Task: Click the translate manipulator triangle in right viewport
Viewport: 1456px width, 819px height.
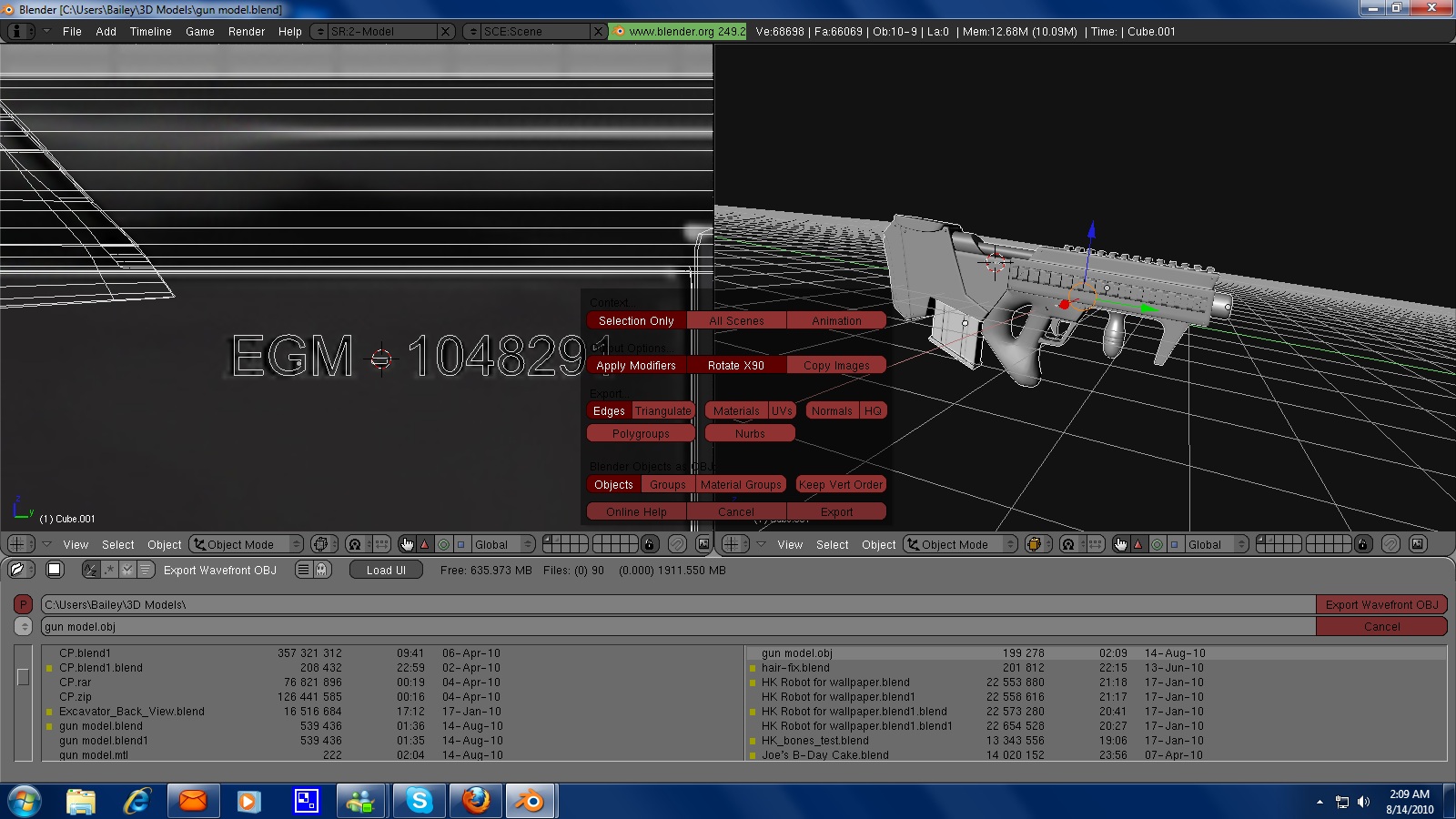Action: coord(1137,544)
